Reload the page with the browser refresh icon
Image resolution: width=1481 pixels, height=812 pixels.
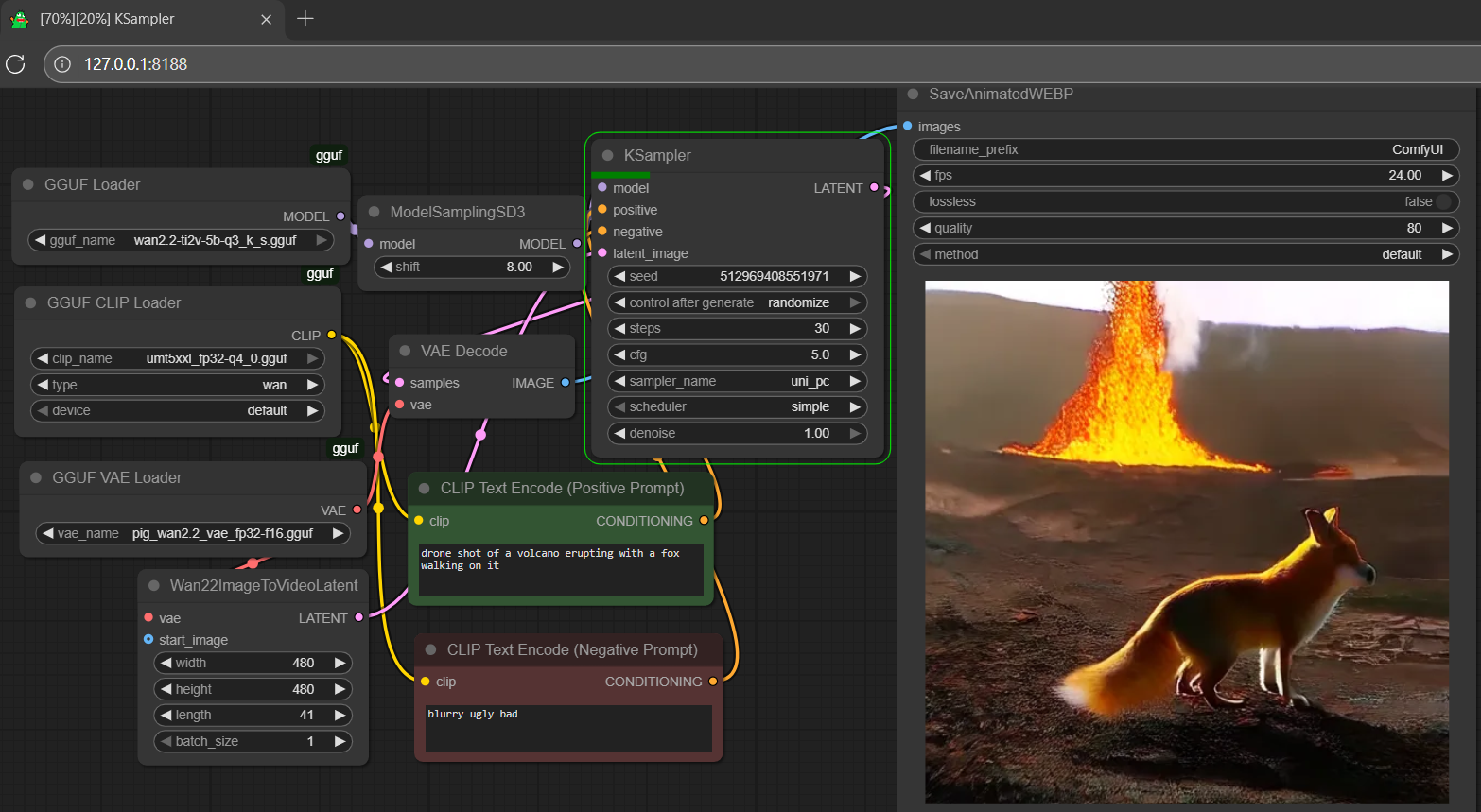pos(15,64)
